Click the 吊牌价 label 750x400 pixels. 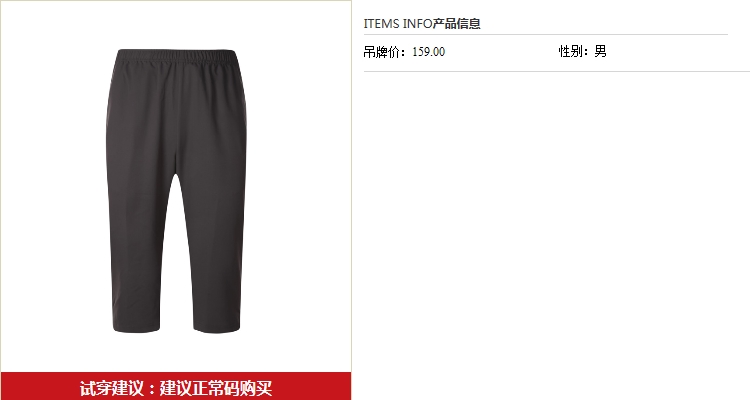pos(381,52)
